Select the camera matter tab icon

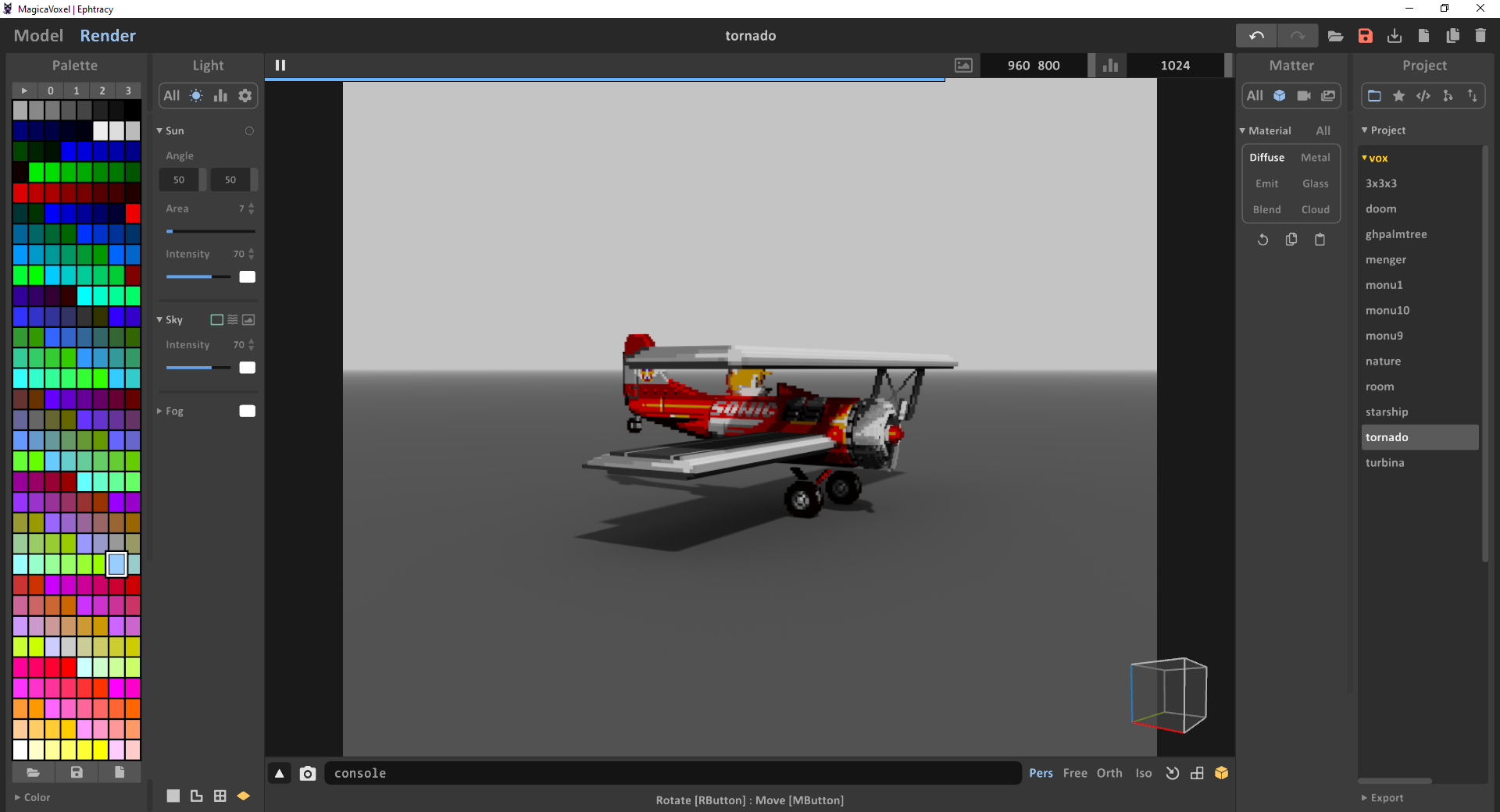coord(1304,95)
